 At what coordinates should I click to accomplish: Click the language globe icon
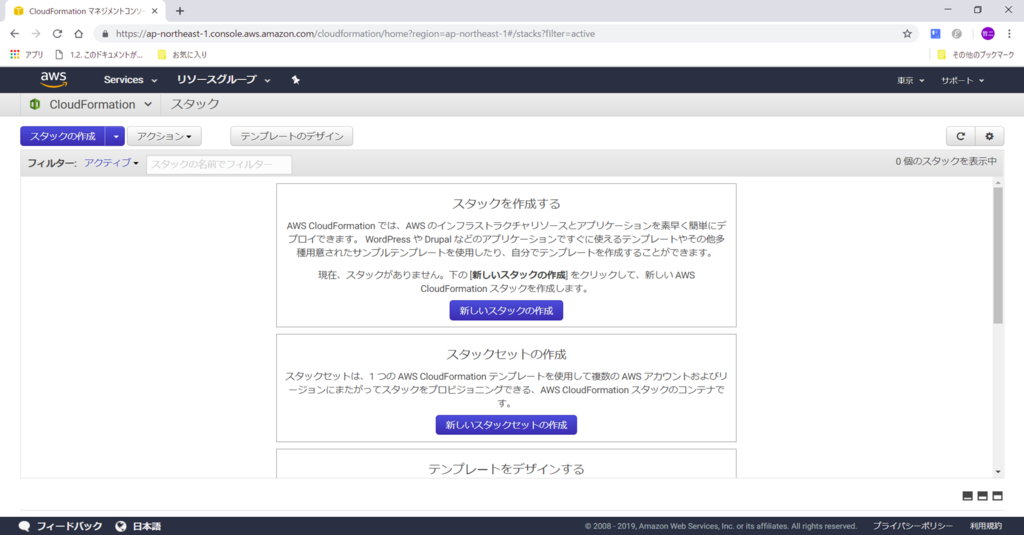pyautogui.click(x=121, y=526)
